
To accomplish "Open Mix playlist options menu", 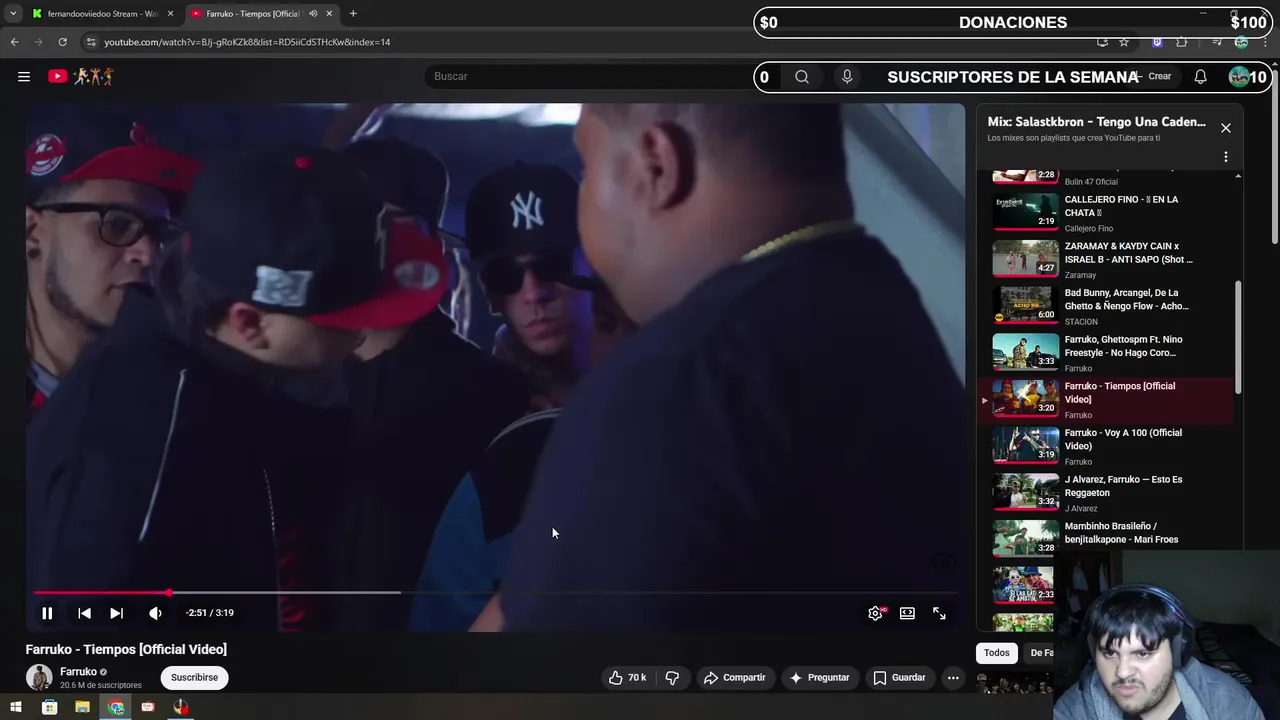I will (x=1225, y=157).
